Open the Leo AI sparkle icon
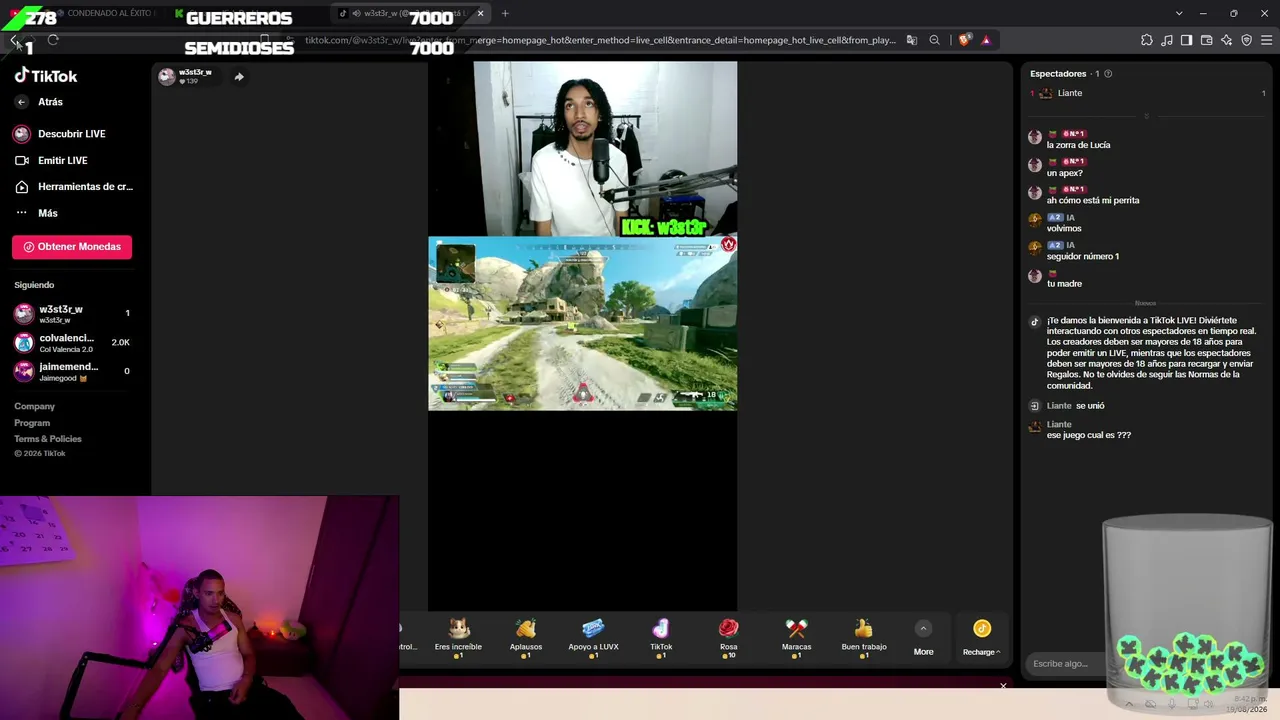Screen dimensions: 1280x720 1226,40
